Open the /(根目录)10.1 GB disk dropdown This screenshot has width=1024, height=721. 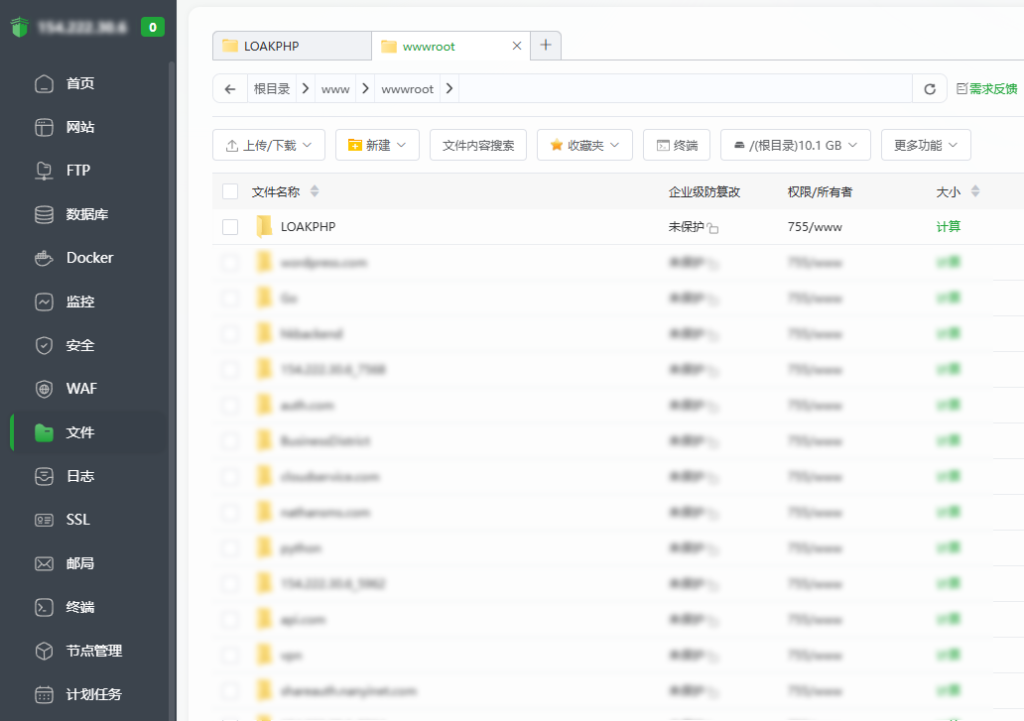[795, 145]
